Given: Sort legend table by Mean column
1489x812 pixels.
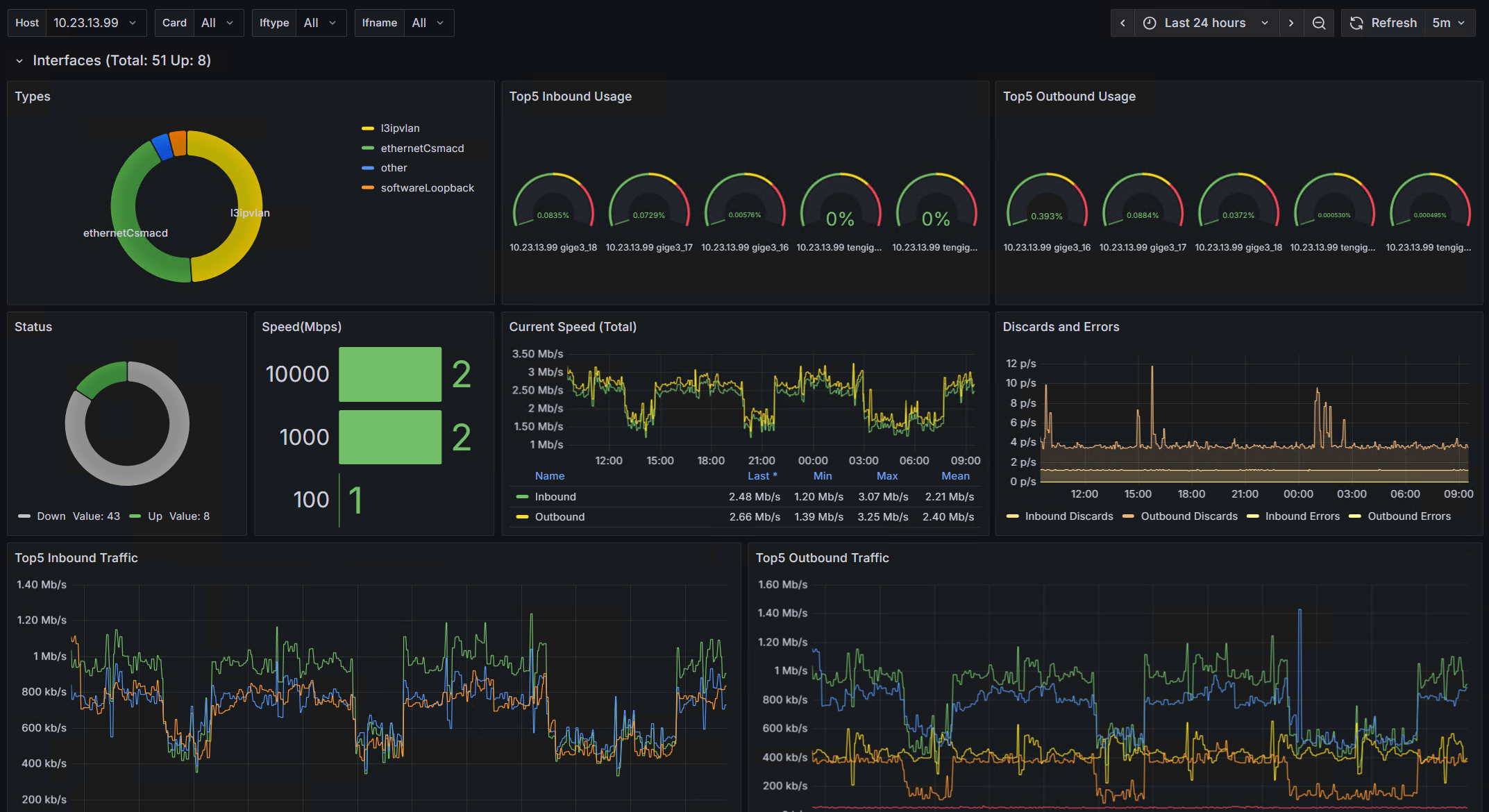Looking at the screenshot, I should 955,476.
